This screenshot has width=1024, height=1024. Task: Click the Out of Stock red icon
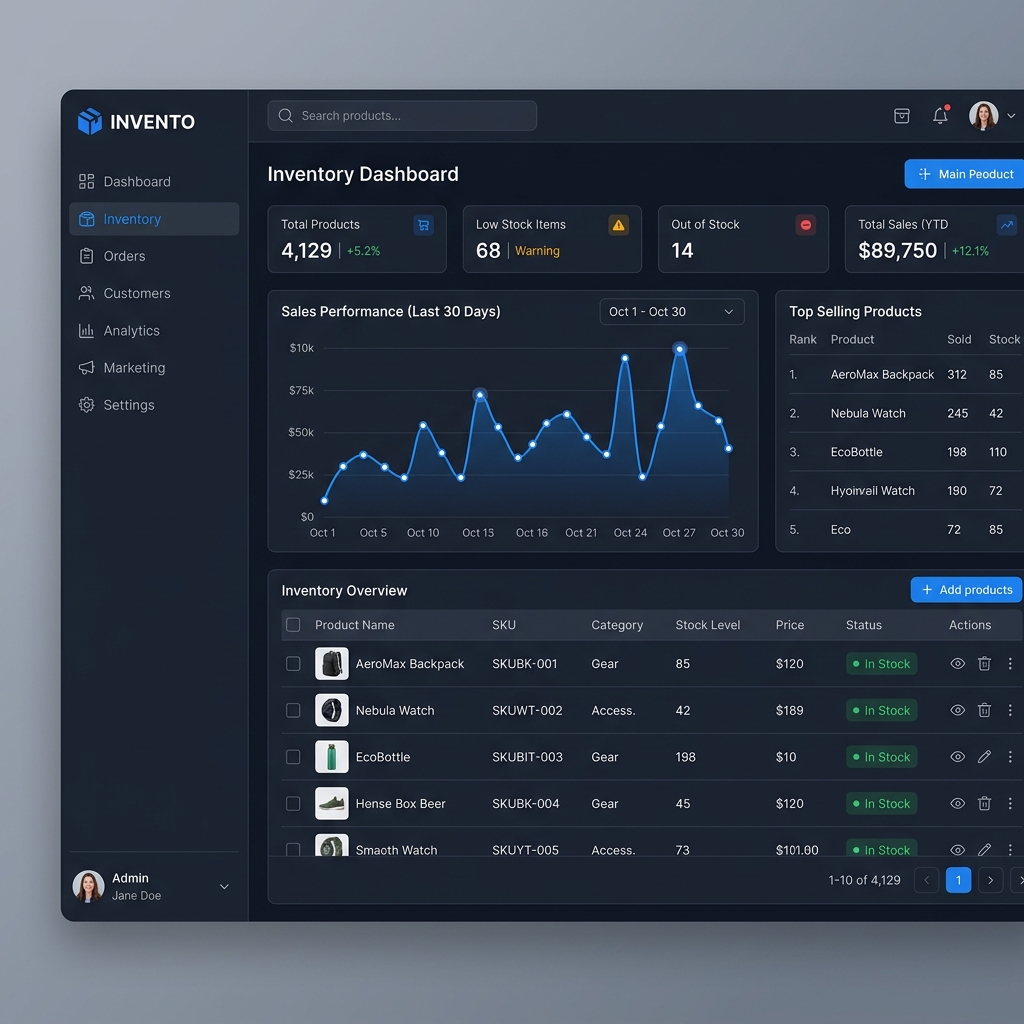click(805, 225)
